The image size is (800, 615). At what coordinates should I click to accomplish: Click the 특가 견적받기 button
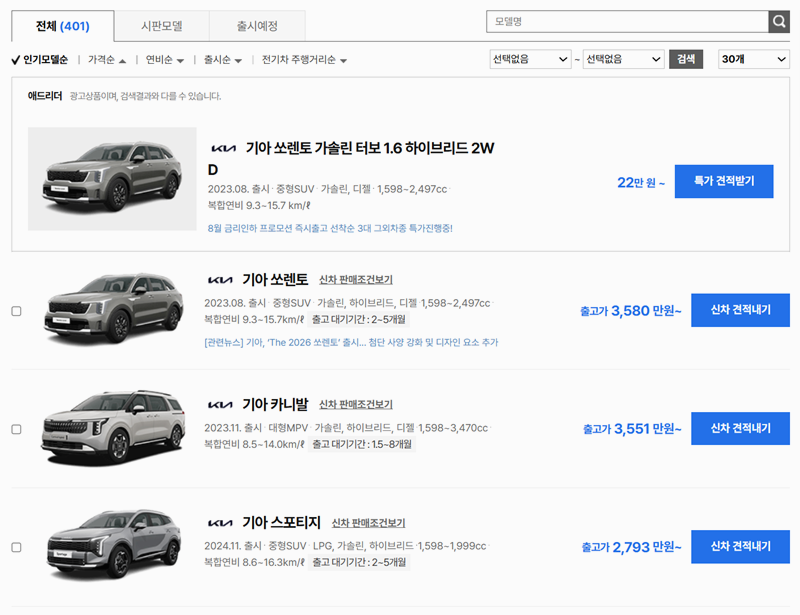coord(724,181)
